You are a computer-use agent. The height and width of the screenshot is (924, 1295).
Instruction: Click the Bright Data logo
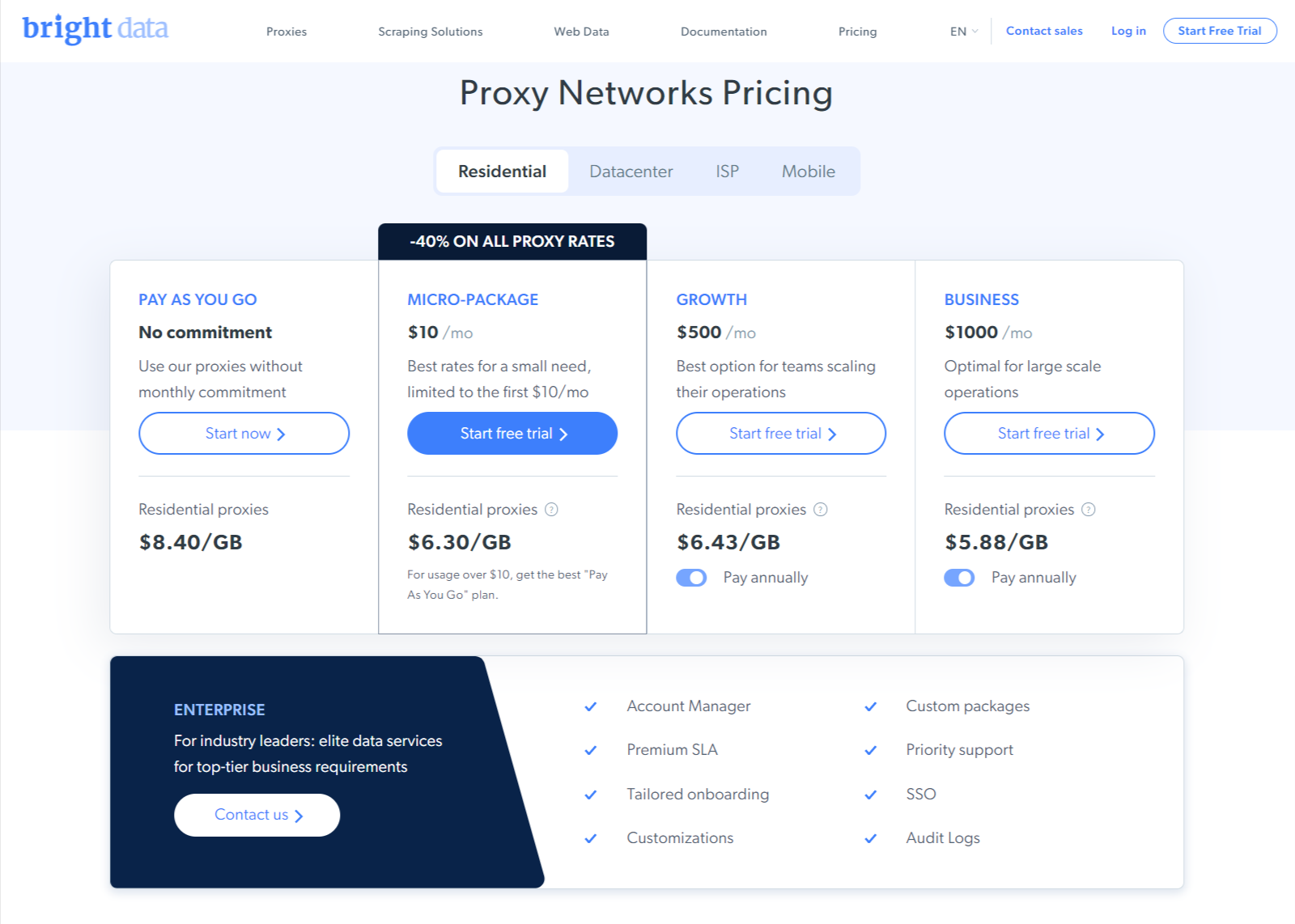tap(96, 29)
